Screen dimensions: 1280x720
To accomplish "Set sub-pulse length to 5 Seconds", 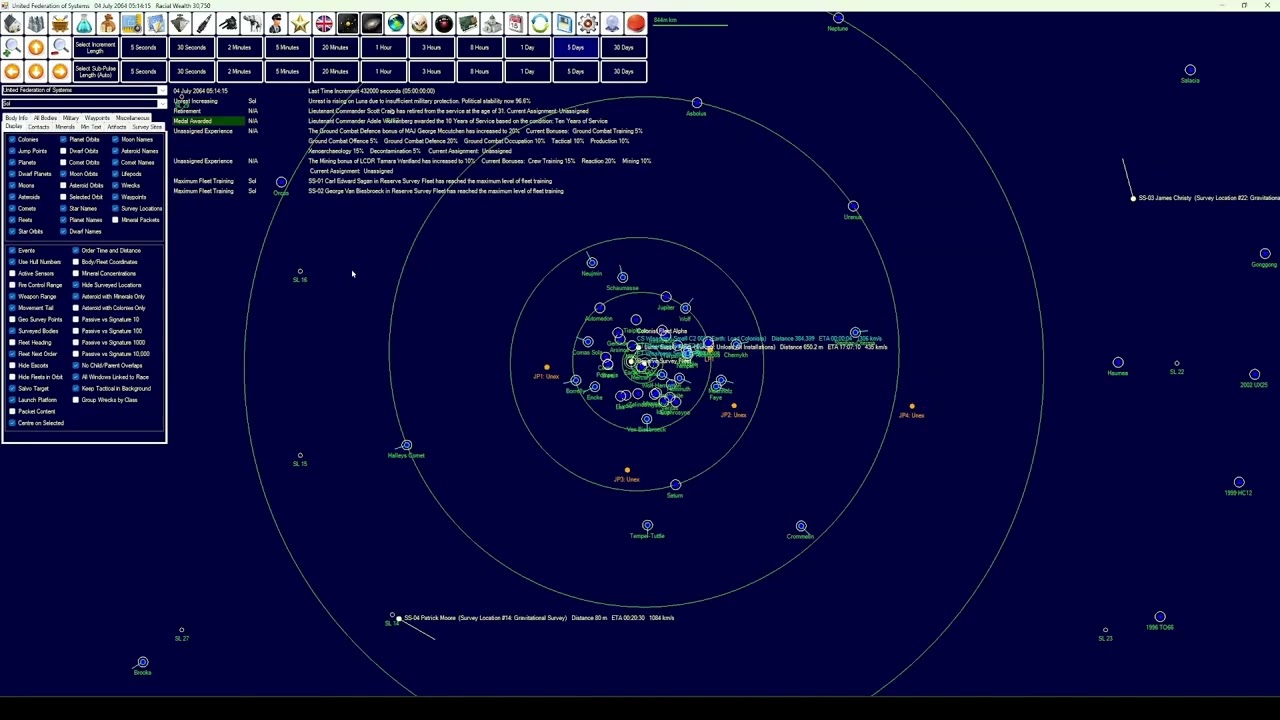I will [143, 71].
